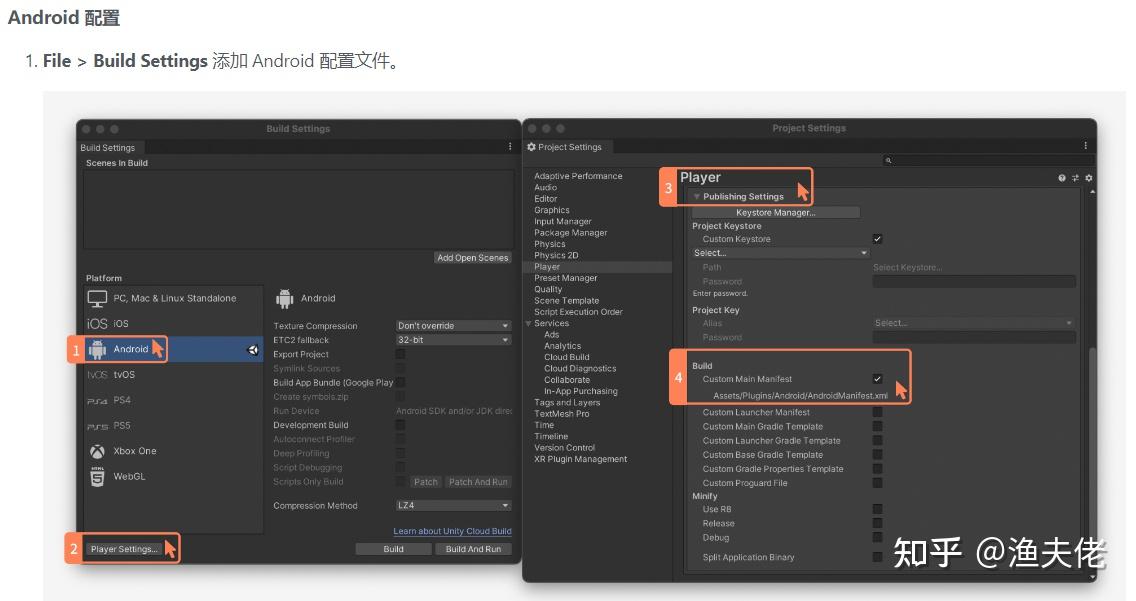
Task: Open the Compression Method dropdown
Action: click(x=453, y=505)
